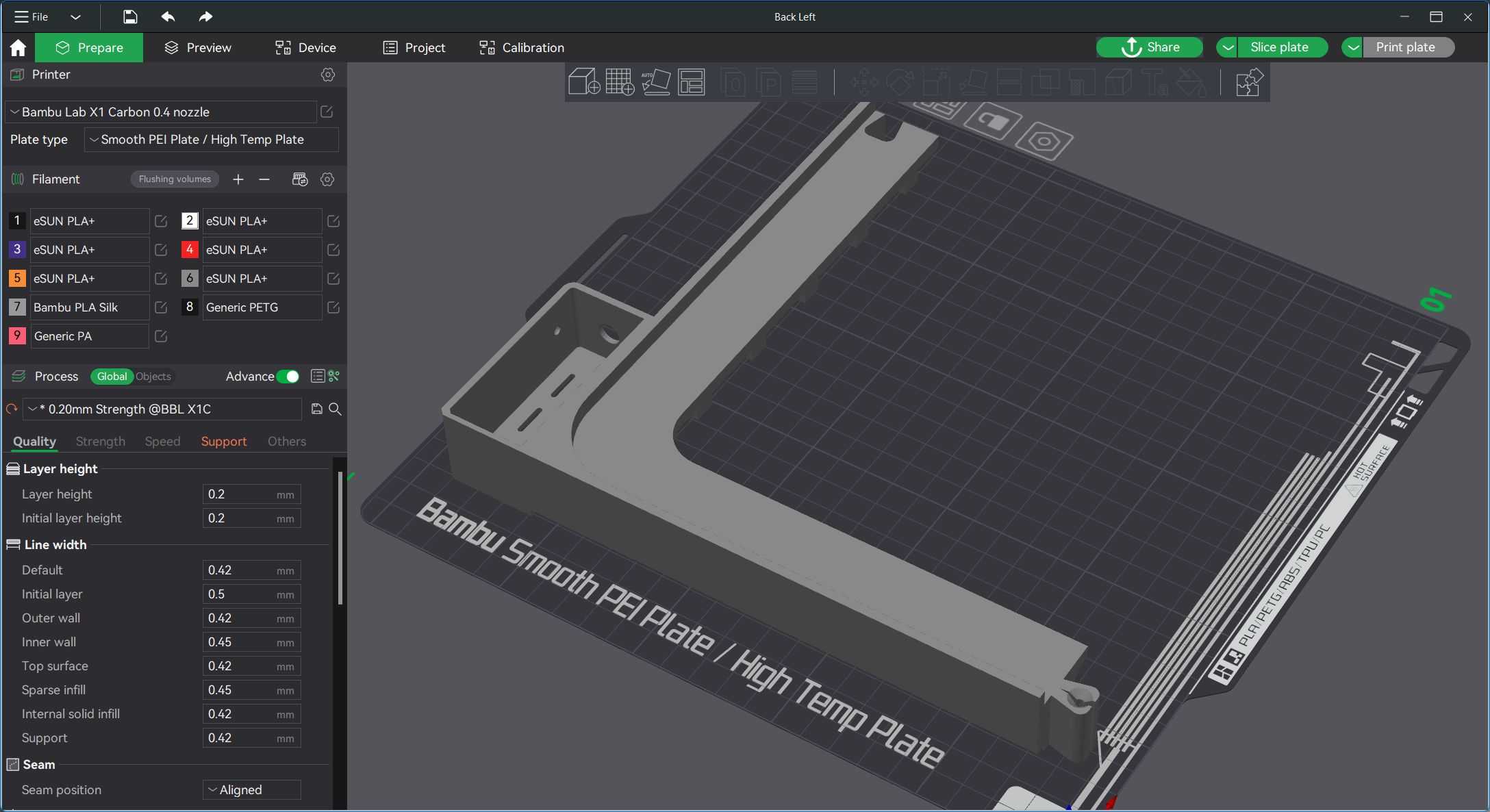Open filament settings gear icon
This screenshot has height=812, width=1490.
327,179
